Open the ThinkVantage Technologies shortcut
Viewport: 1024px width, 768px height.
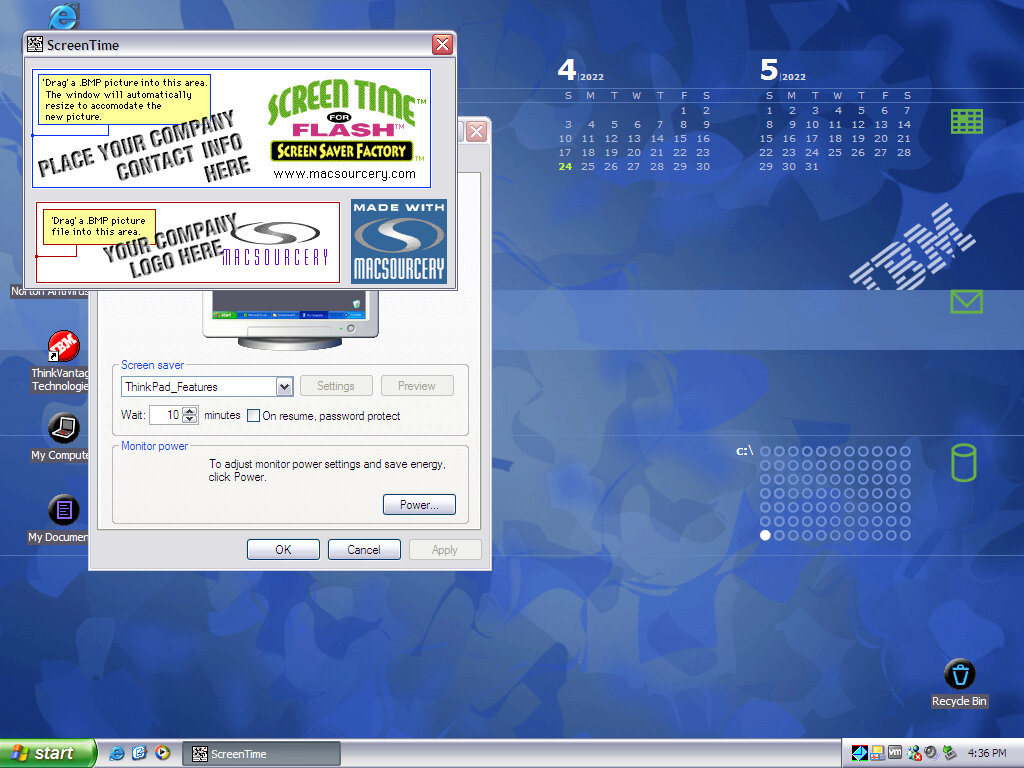[63, 348]
